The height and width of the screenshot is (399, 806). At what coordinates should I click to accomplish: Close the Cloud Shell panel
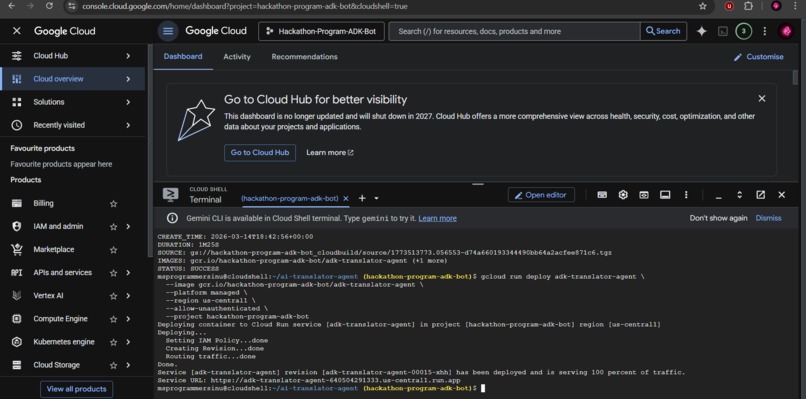(781, 195)
